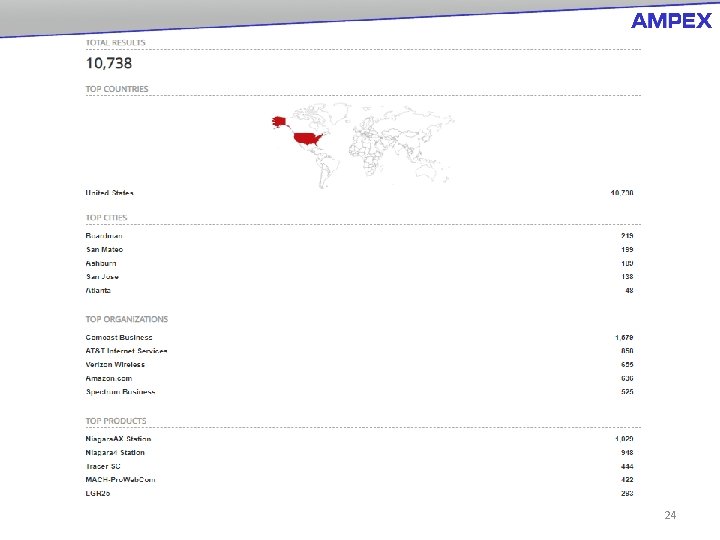Select the TOTAL RESULTS heading
Screen dimensions: 720x540
coord(115,42)
